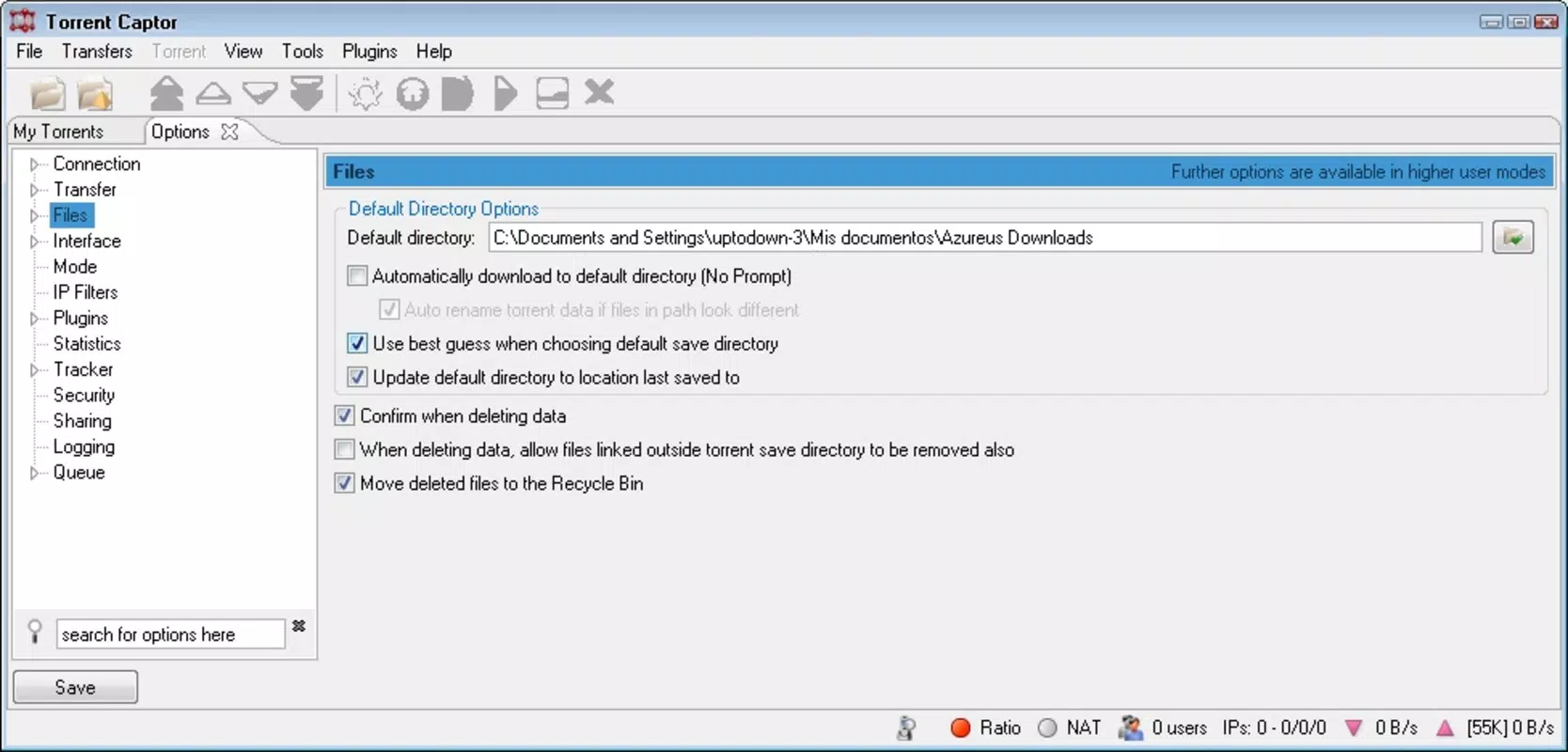
Task: Open the Plugins menu in menu bar
Action: (369, 52)
